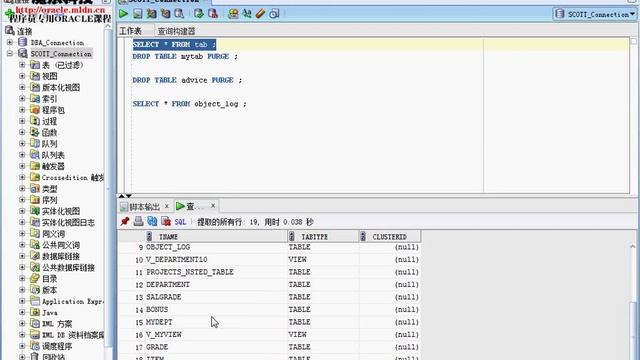
Task: Expand the Java node
Action: click(x=22, y=313)
